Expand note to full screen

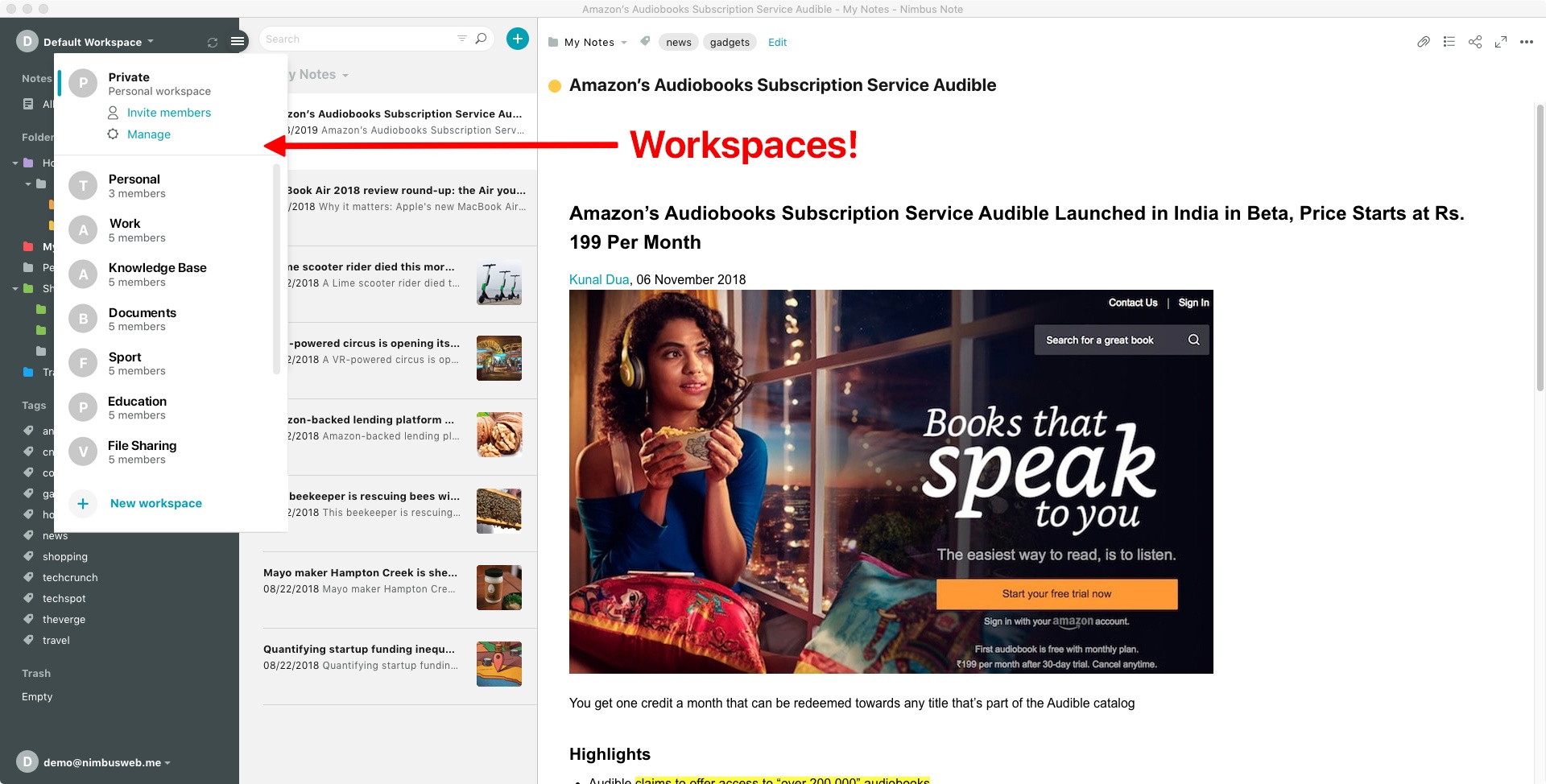click(x=1501, y=42)
